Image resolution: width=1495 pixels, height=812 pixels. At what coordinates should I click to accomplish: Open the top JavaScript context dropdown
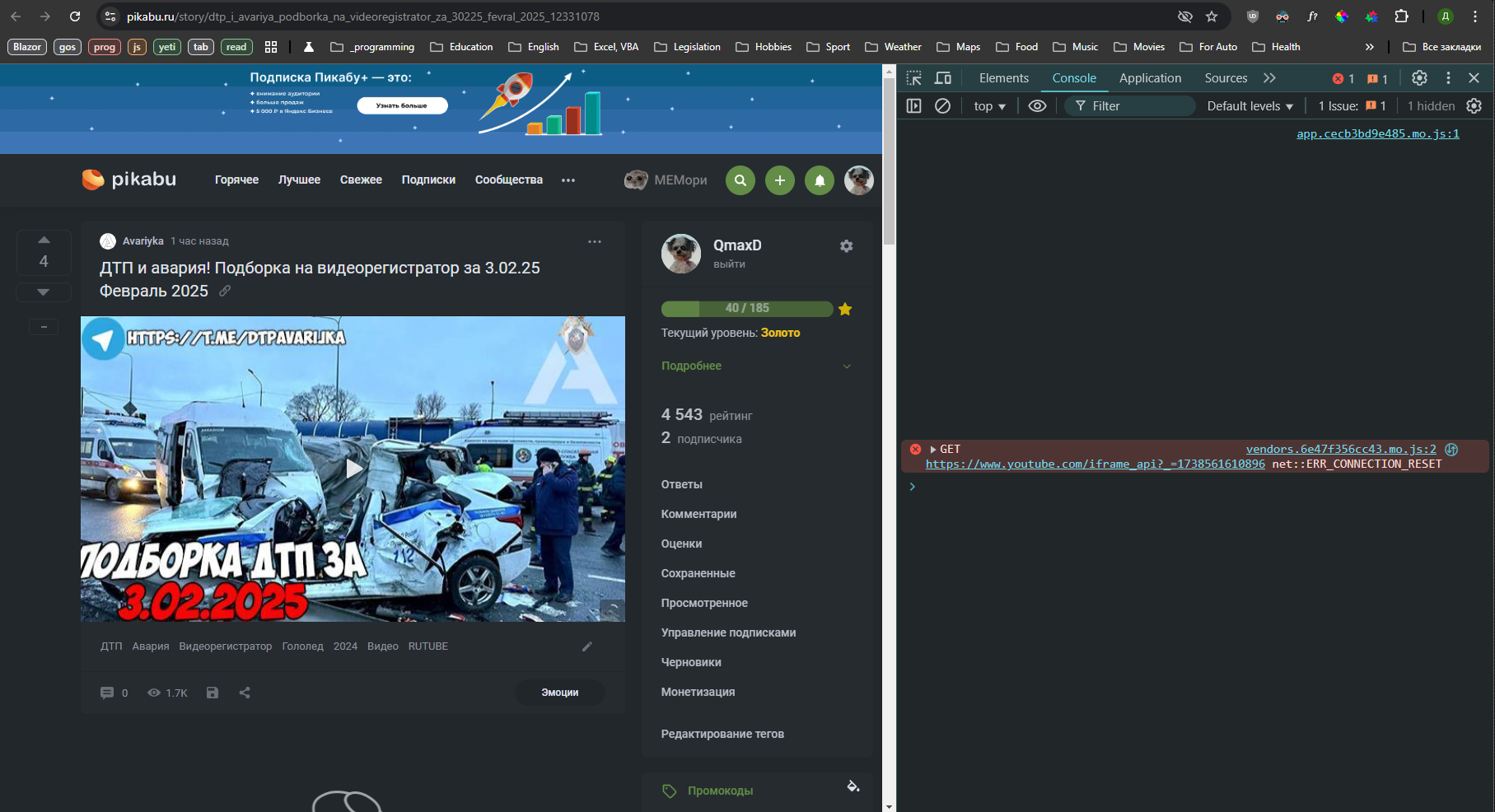coord(989,106)
